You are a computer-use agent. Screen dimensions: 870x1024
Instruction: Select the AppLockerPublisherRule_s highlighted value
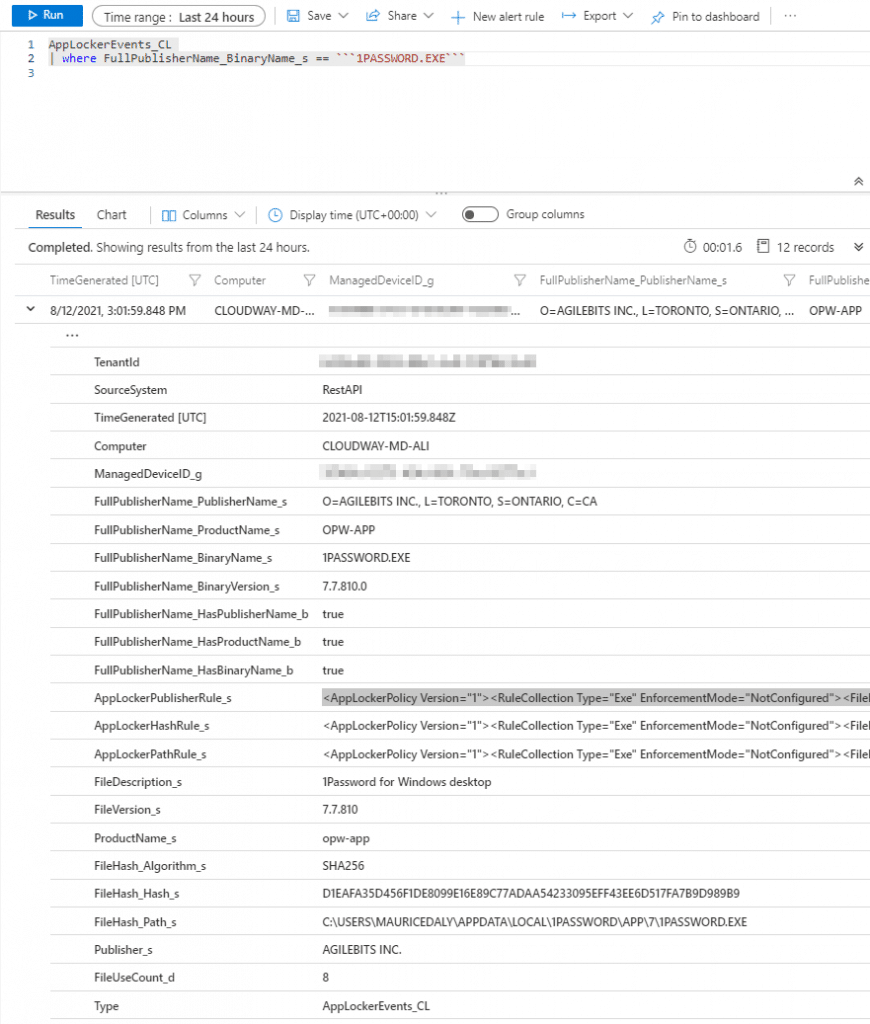(x=596, y=698)
